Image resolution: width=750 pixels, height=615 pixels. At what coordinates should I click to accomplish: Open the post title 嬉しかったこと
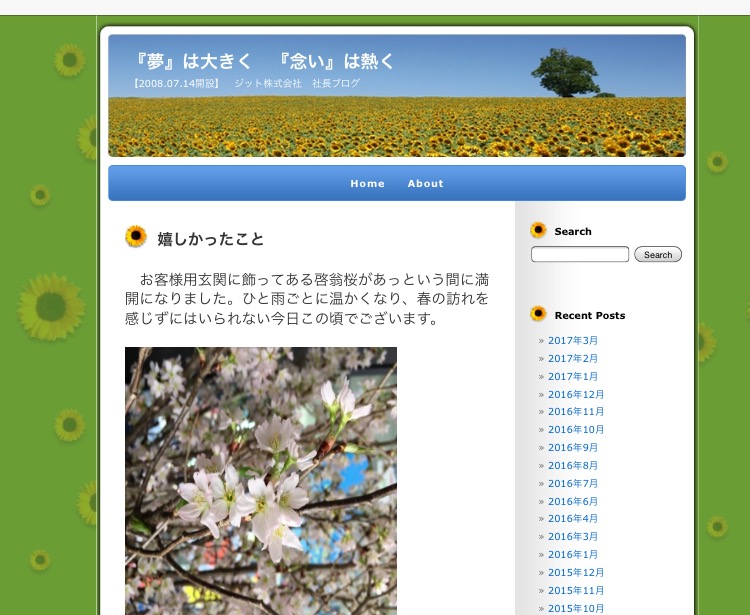[210, 239]
